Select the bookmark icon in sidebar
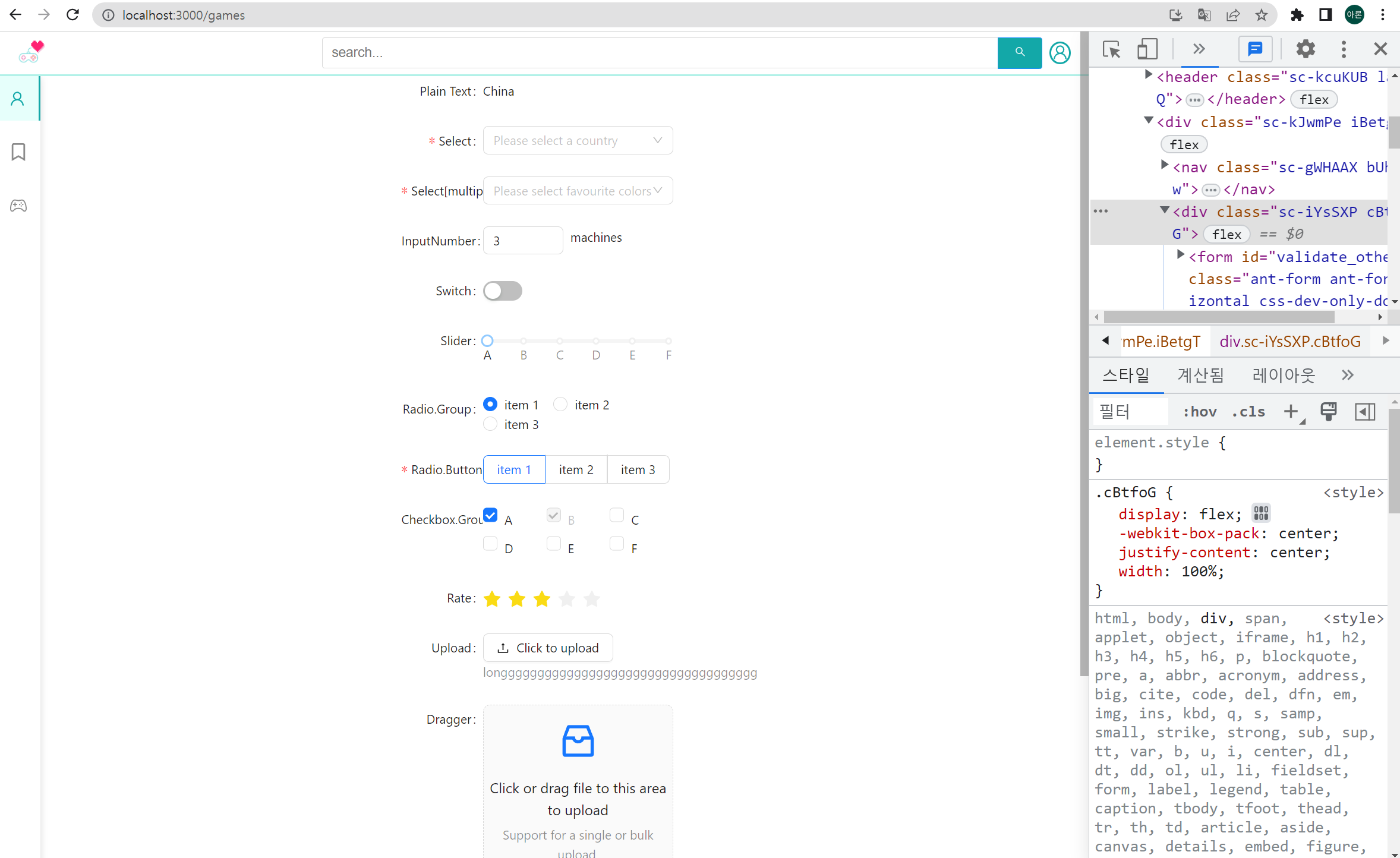This screenshot has height=858, width=1400. tap(18, 152)
